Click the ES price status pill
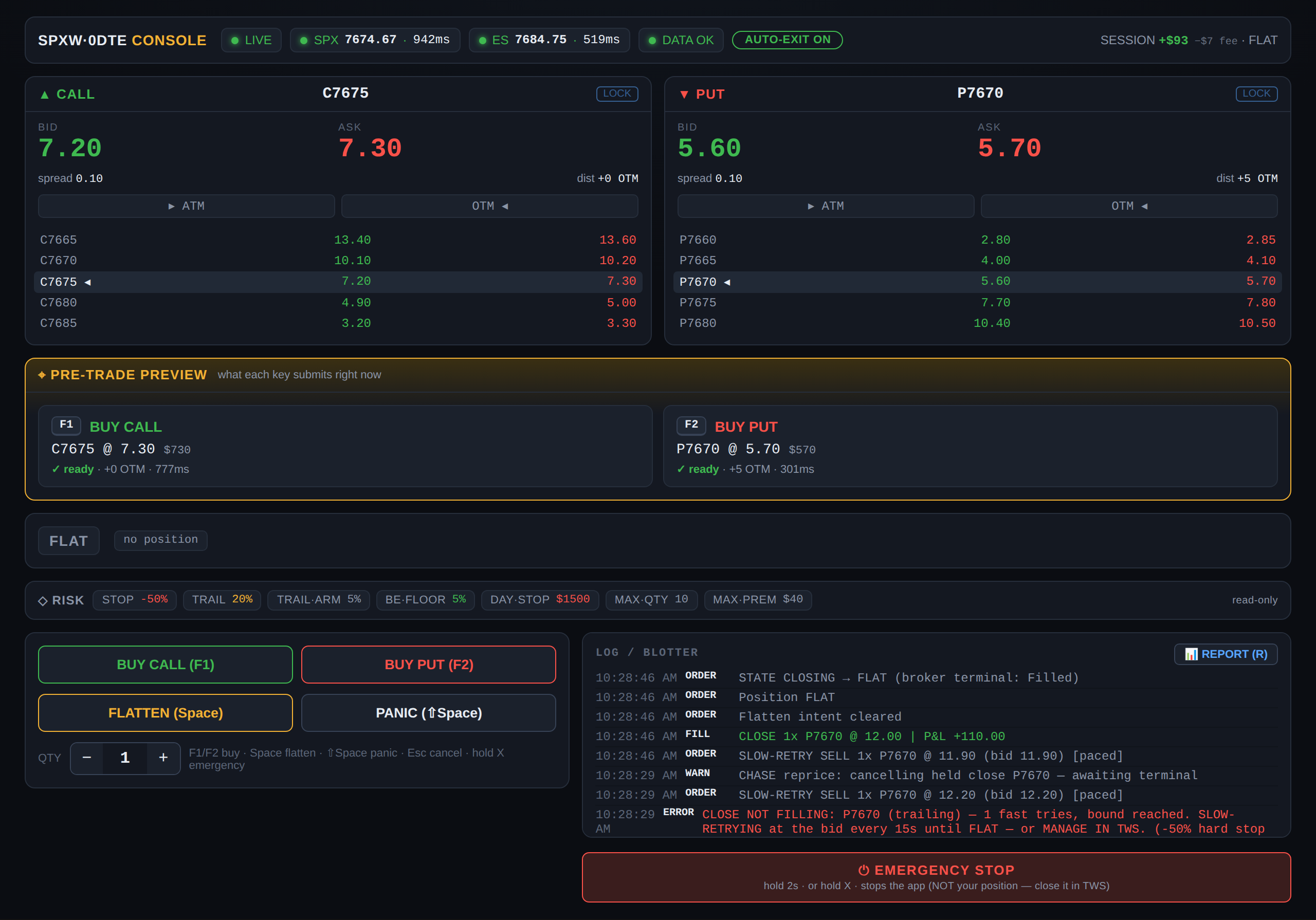 tap(549, 40)
